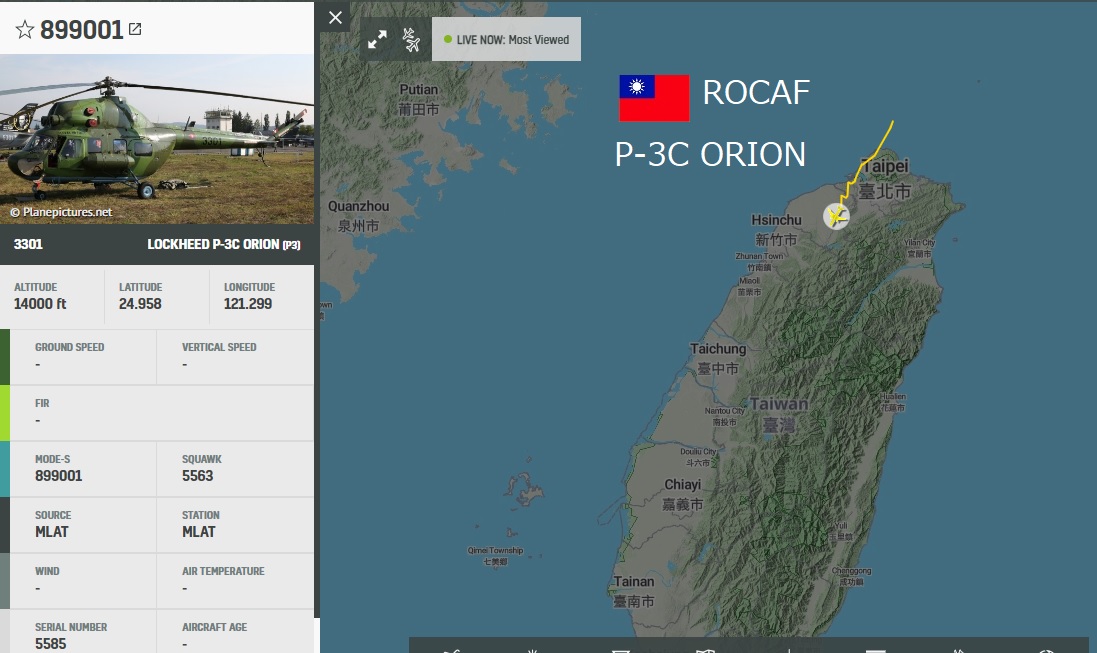
Task: Open the LIVE NOW: Most Viewed list
Action: (507, 39)
